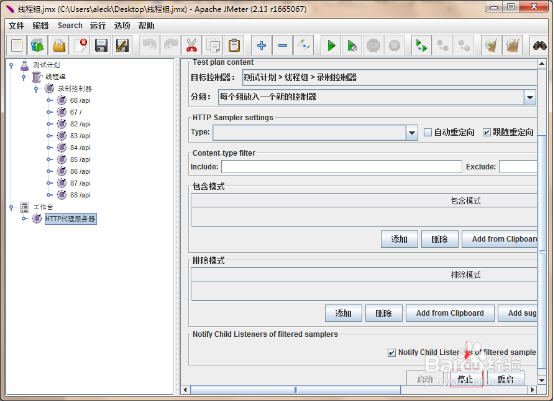The width and height of the screenshot is (554, 401).
Task: Click the New test plan toolbar icon
Action: coord(17,46)
